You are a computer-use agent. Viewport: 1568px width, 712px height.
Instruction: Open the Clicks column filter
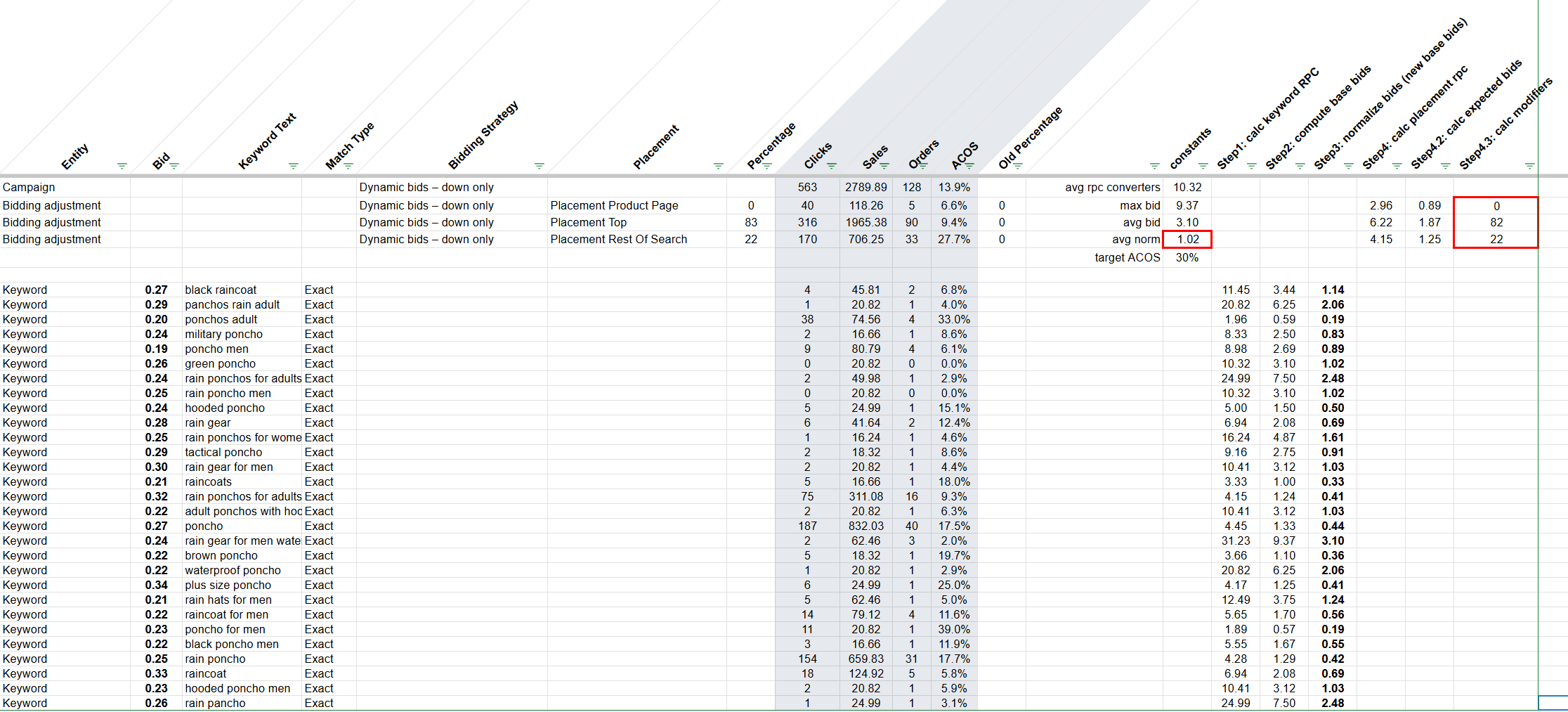831,166
